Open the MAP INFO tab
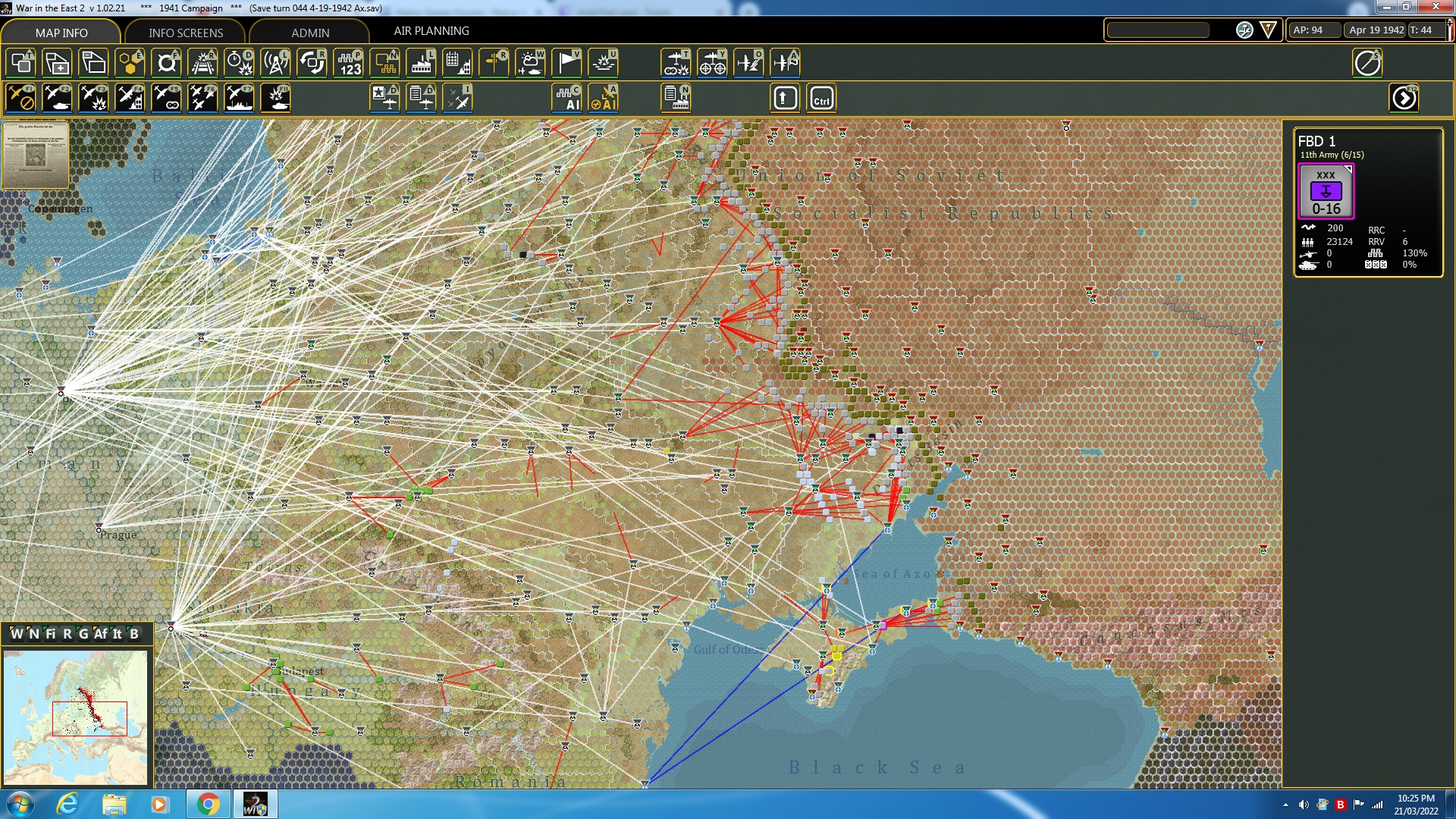This screenshot has height=819, width=1456. [61, 33]
